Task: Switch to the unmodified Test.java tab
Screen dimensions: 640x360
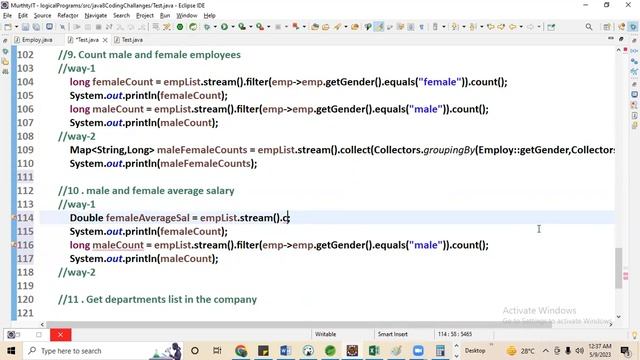Action: [x=129, y=40]
